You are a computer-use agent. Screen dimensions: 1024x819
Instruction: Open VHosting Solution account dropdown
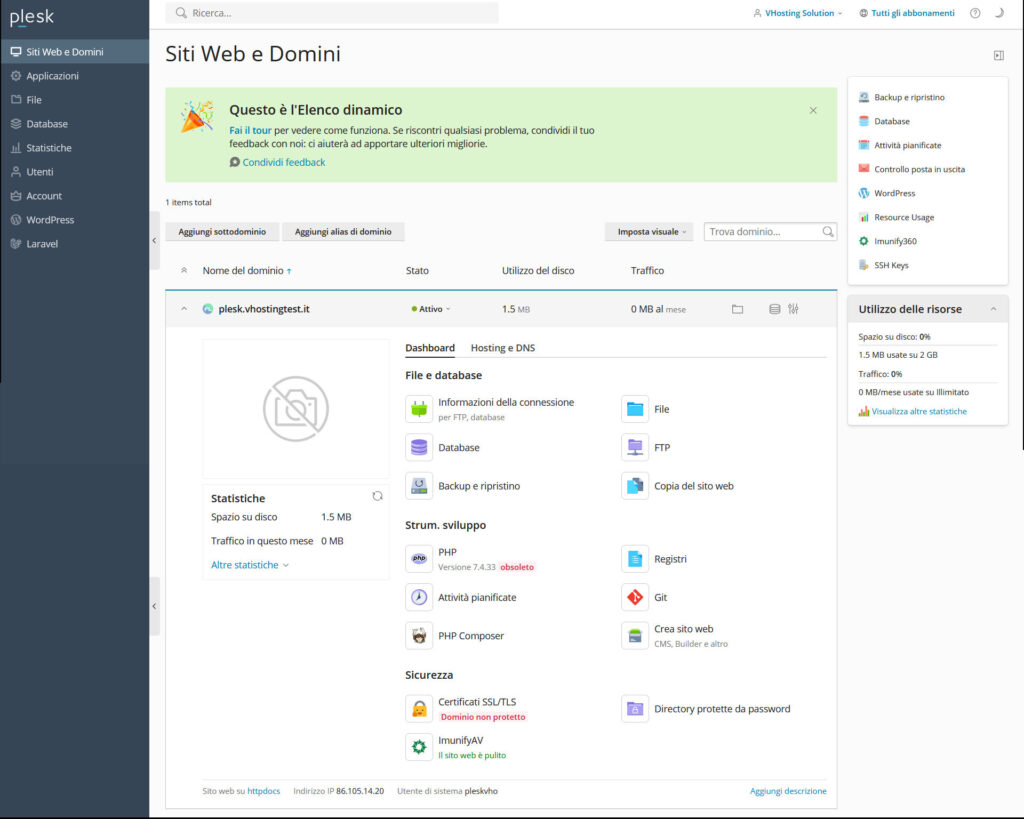[x=797, y=13]
